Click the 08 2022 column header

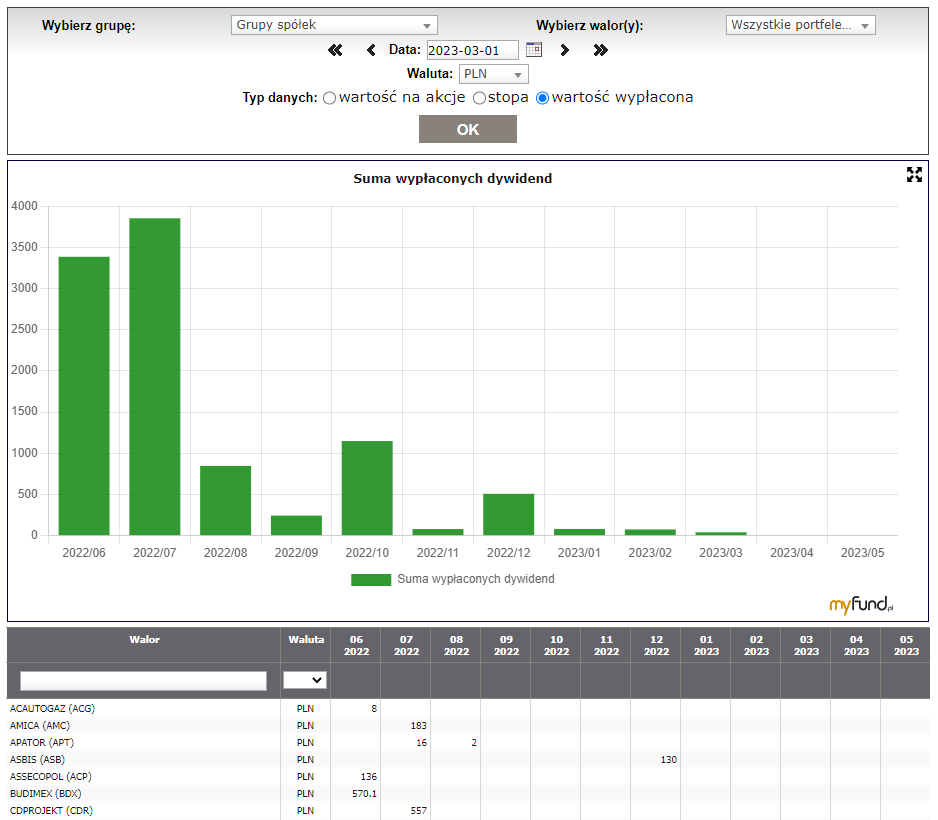tap(456, 645)
